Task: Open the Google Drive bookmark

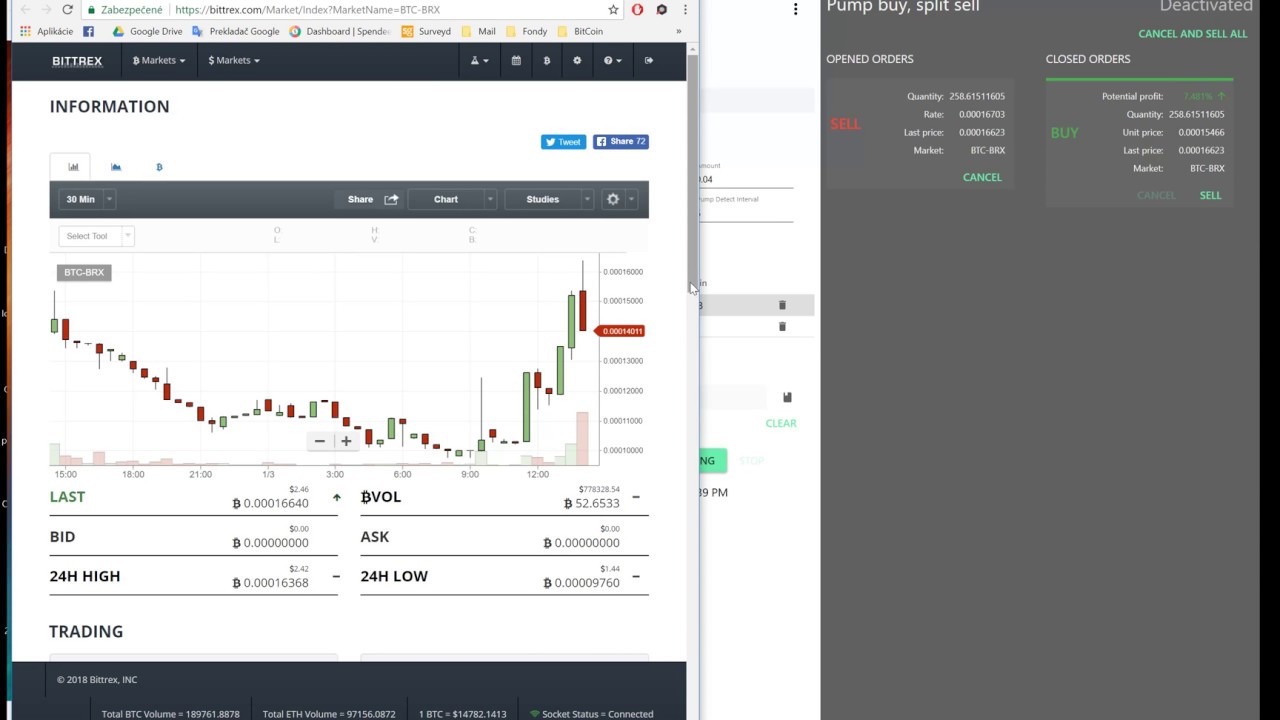Action: 147,31
